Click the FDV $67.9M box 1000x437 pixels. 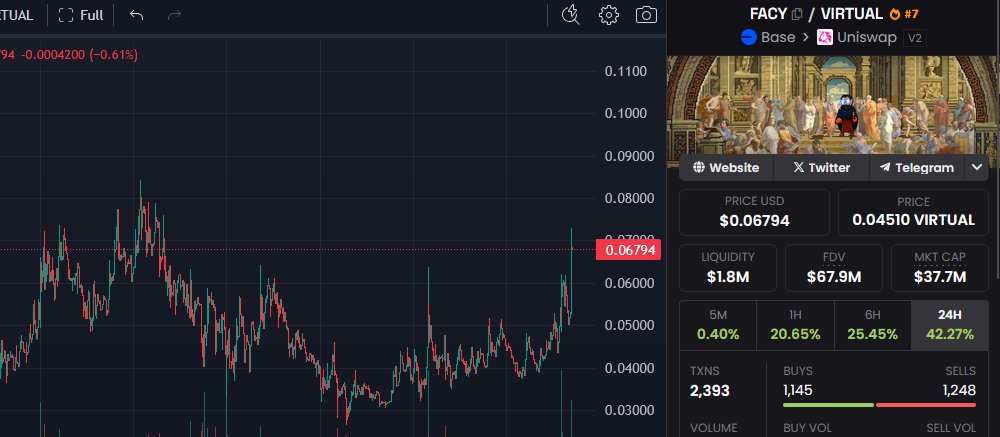[834, 268]
